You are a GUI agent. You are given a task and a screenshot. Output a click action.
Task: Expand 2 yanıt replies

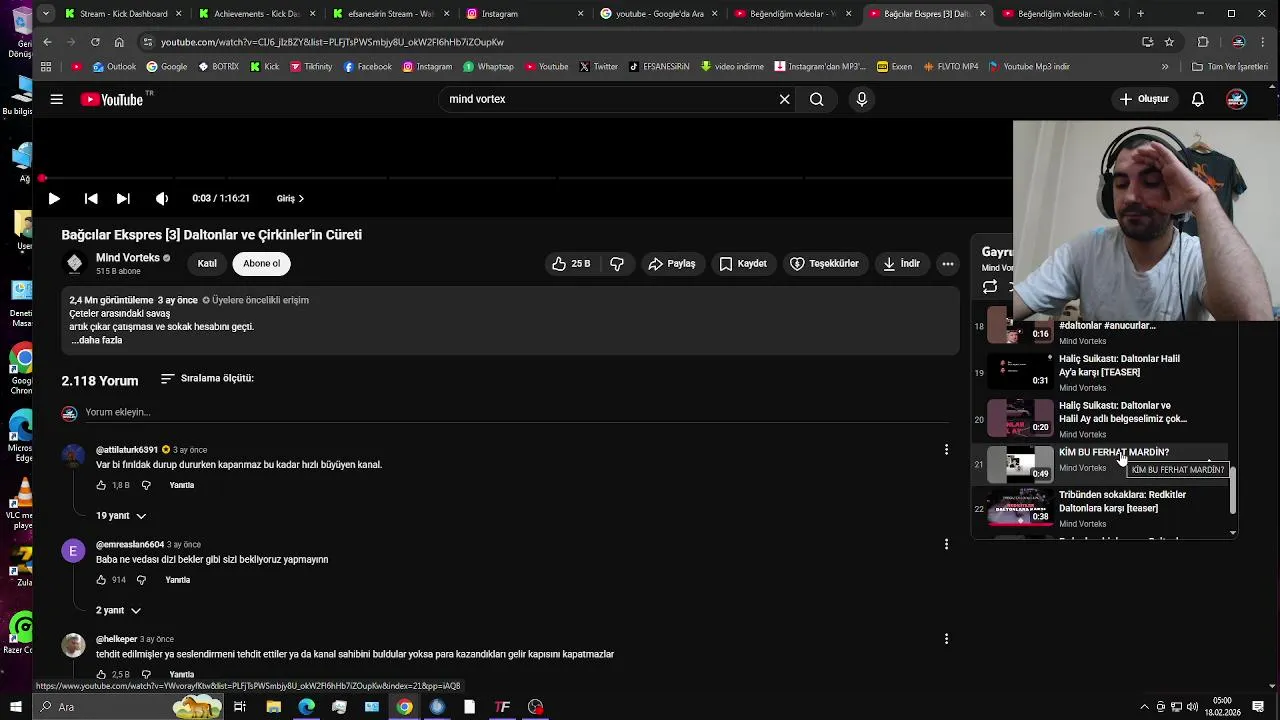click(118, 611)
